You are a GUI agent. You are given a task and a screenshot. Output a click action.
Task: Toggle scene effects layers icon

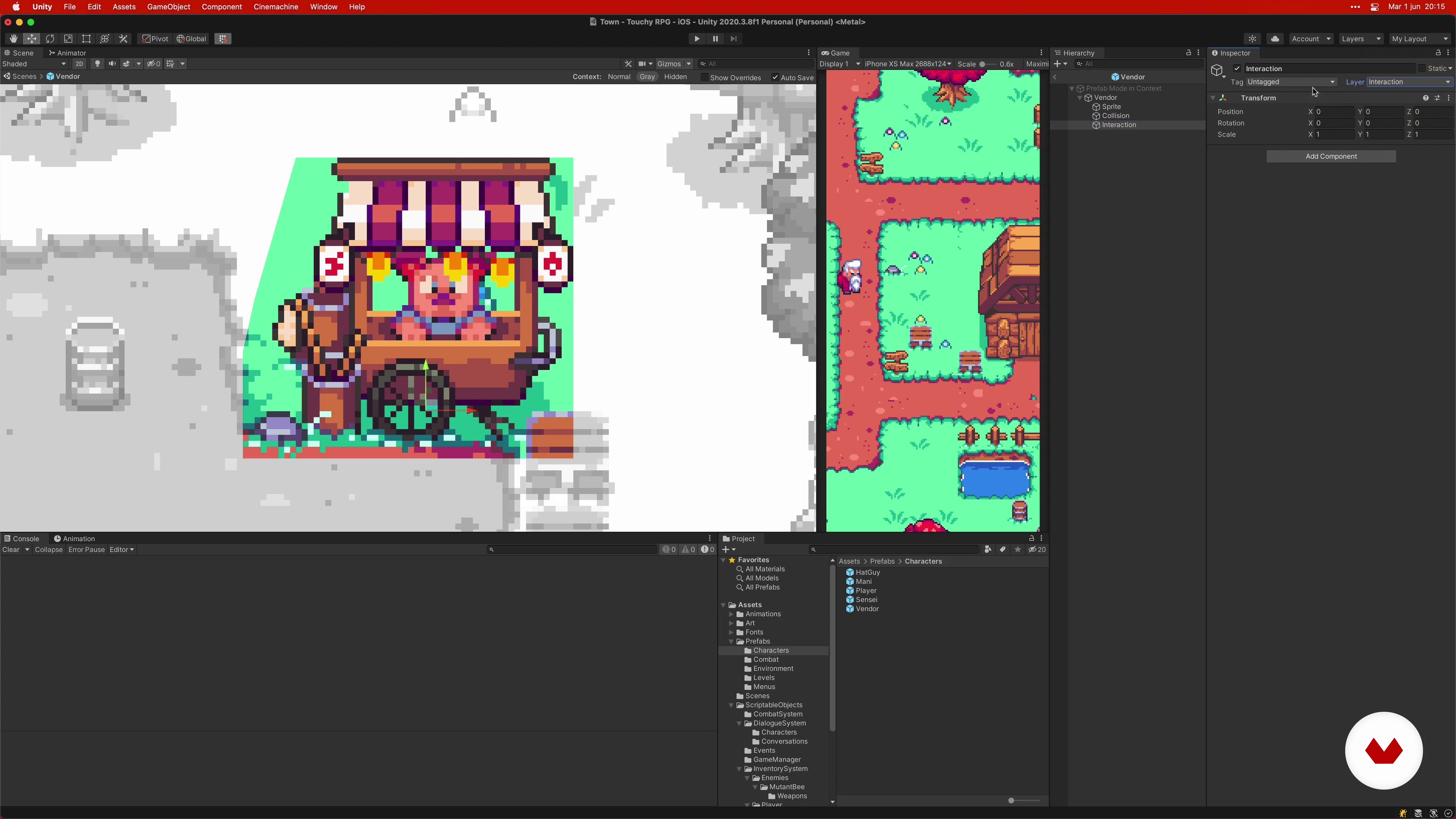tap(127, 64)
